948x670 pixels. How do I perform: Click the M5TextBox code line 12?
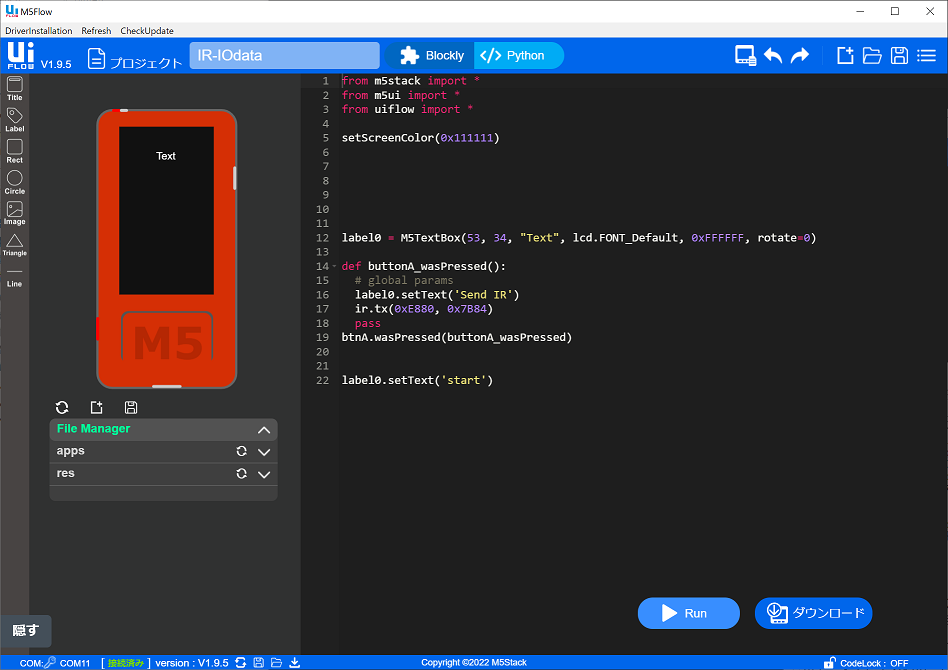click(x=579, y=238)
